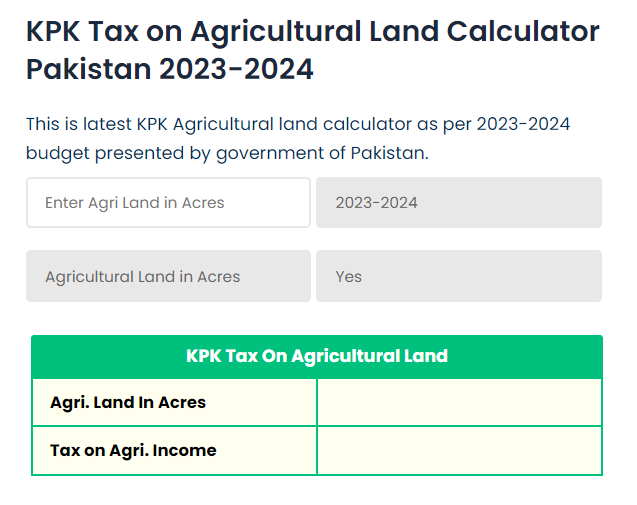Click the empty result cell beside Agri. Land In Acres
This screenshot has width=637, height=505.
459,403
